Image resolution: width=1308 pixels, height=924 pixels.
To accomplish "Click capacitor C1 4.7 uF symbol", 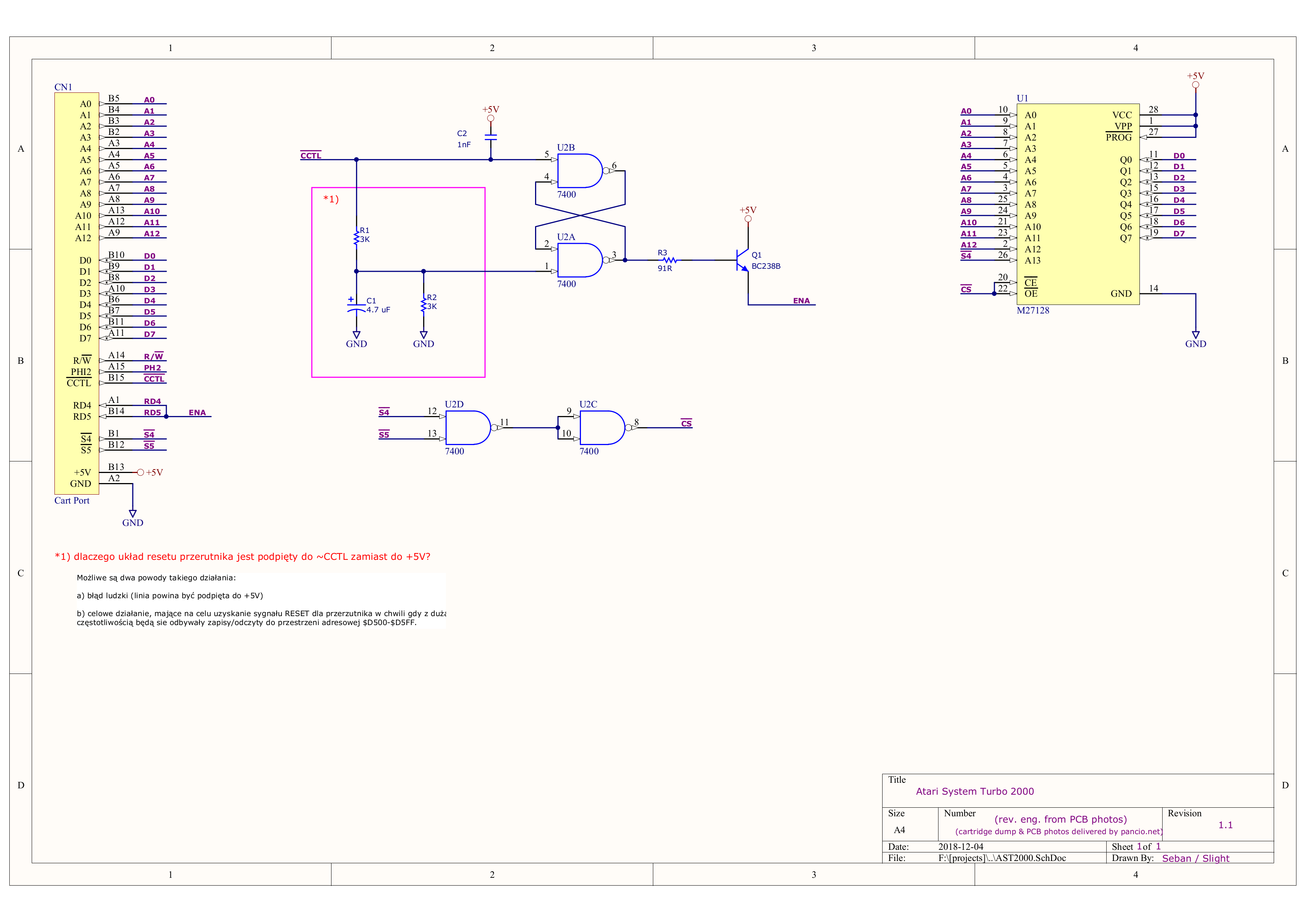I will coord(356,308).
